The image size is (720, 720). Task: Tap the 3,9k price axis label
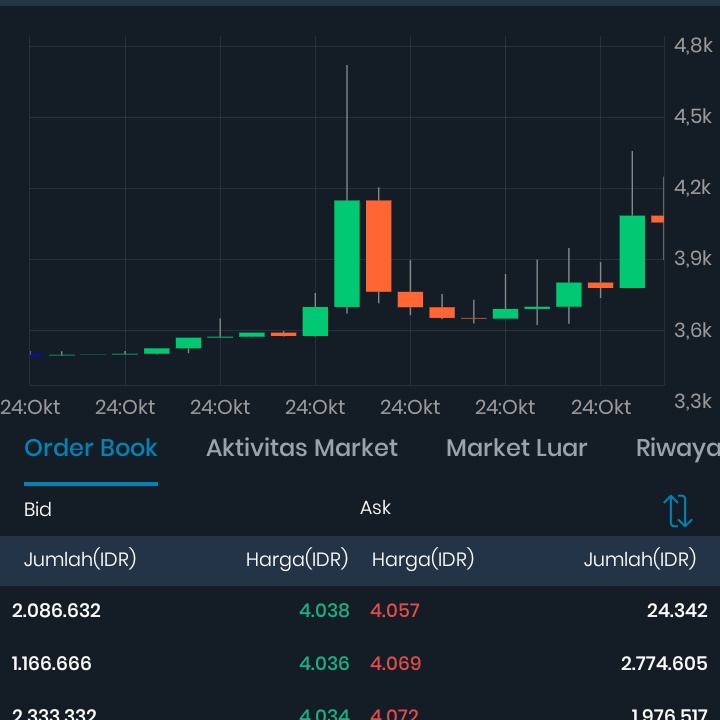pos(693,259)
